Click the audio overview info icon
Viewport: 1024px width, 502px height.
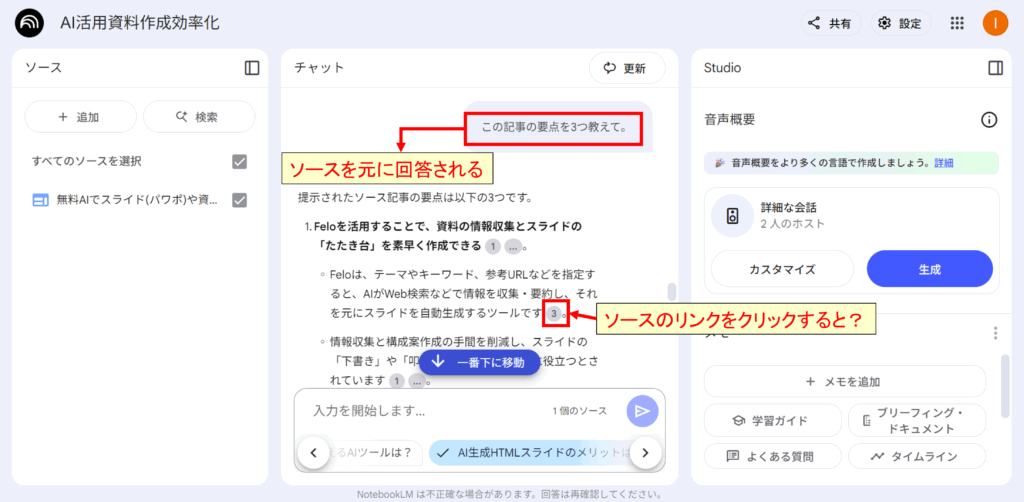pyautogui.click(x=989, y=119)
